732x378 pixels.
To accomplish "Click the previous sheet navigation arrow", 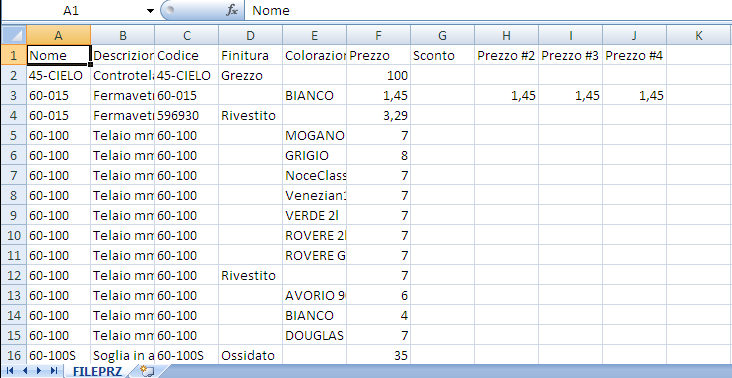I will pyautogui.click(x=24, y=371).
